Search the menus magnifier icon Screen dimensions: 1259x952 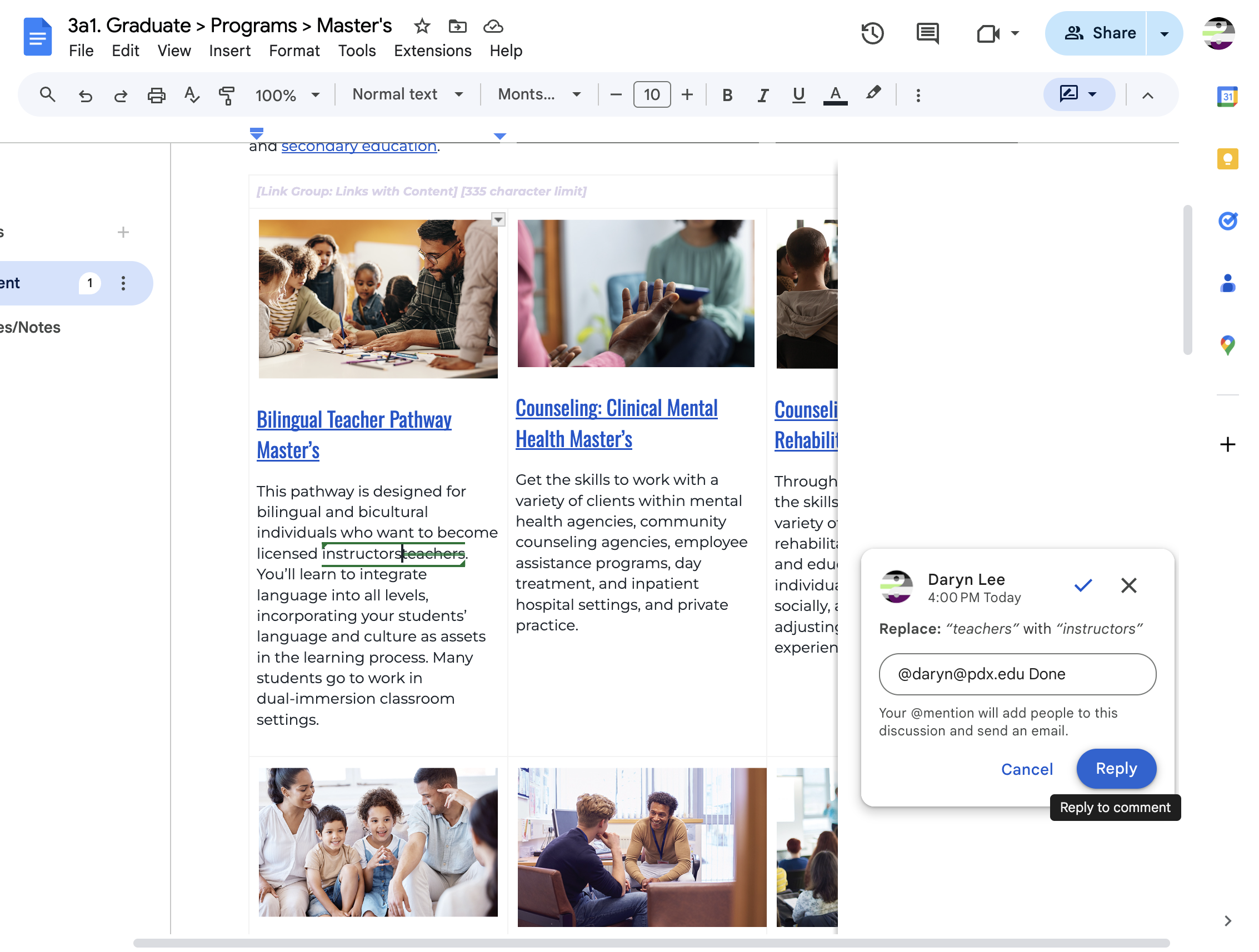click(x=47, y=94)
